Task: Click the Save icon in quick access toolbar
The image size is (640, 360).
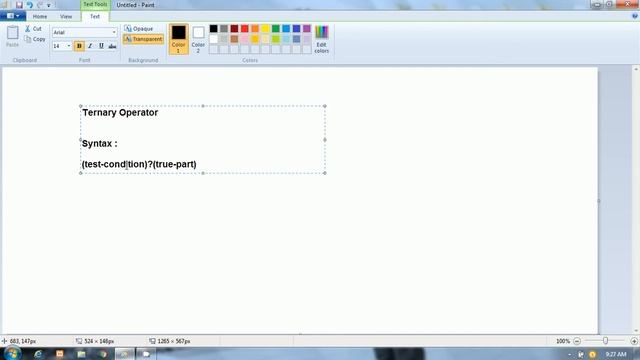Action: click(x=19, y=5)
